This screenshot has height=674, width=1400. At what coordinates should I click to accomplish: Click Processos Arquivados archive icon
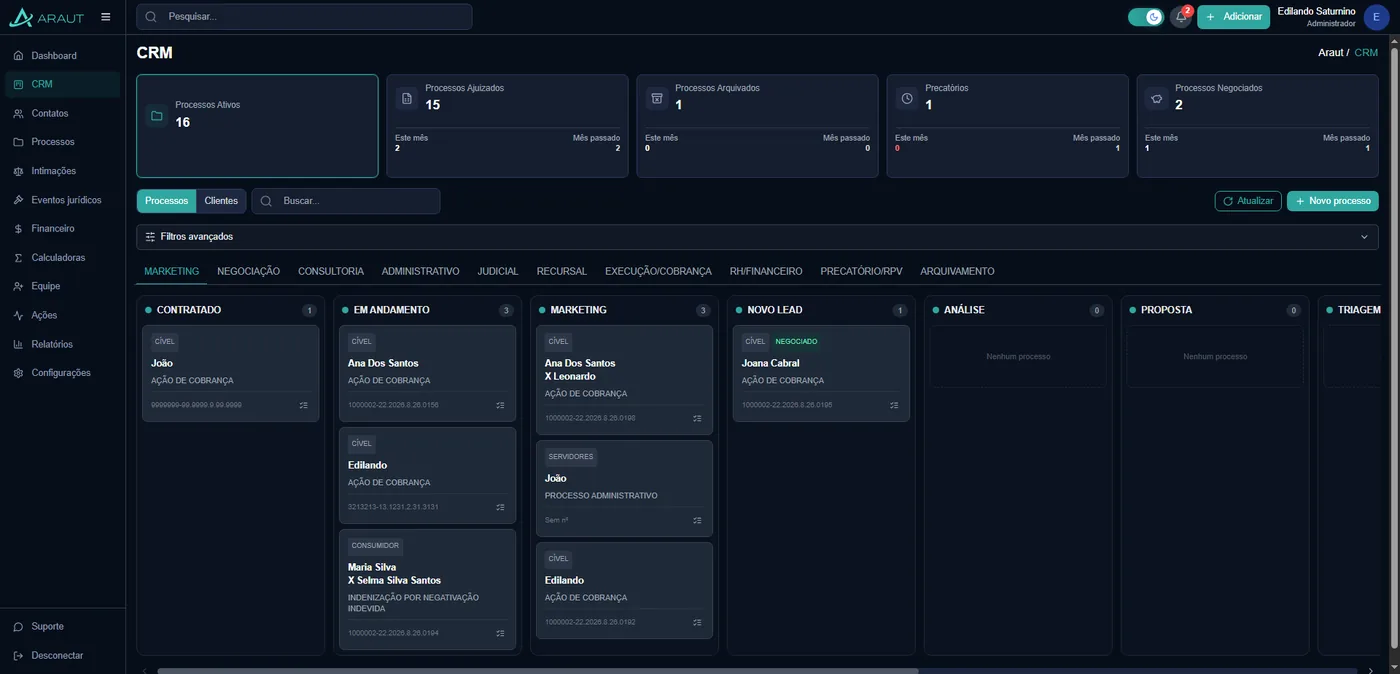coord(657,98)
